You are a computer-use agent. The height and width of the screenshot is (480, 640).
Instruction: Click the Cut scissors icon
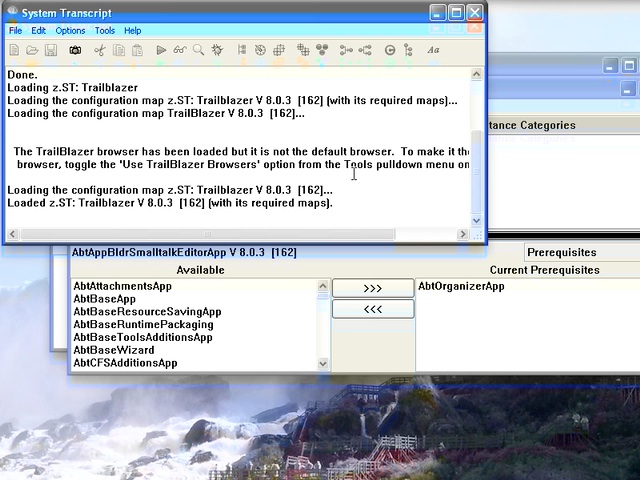pos(100,50)
